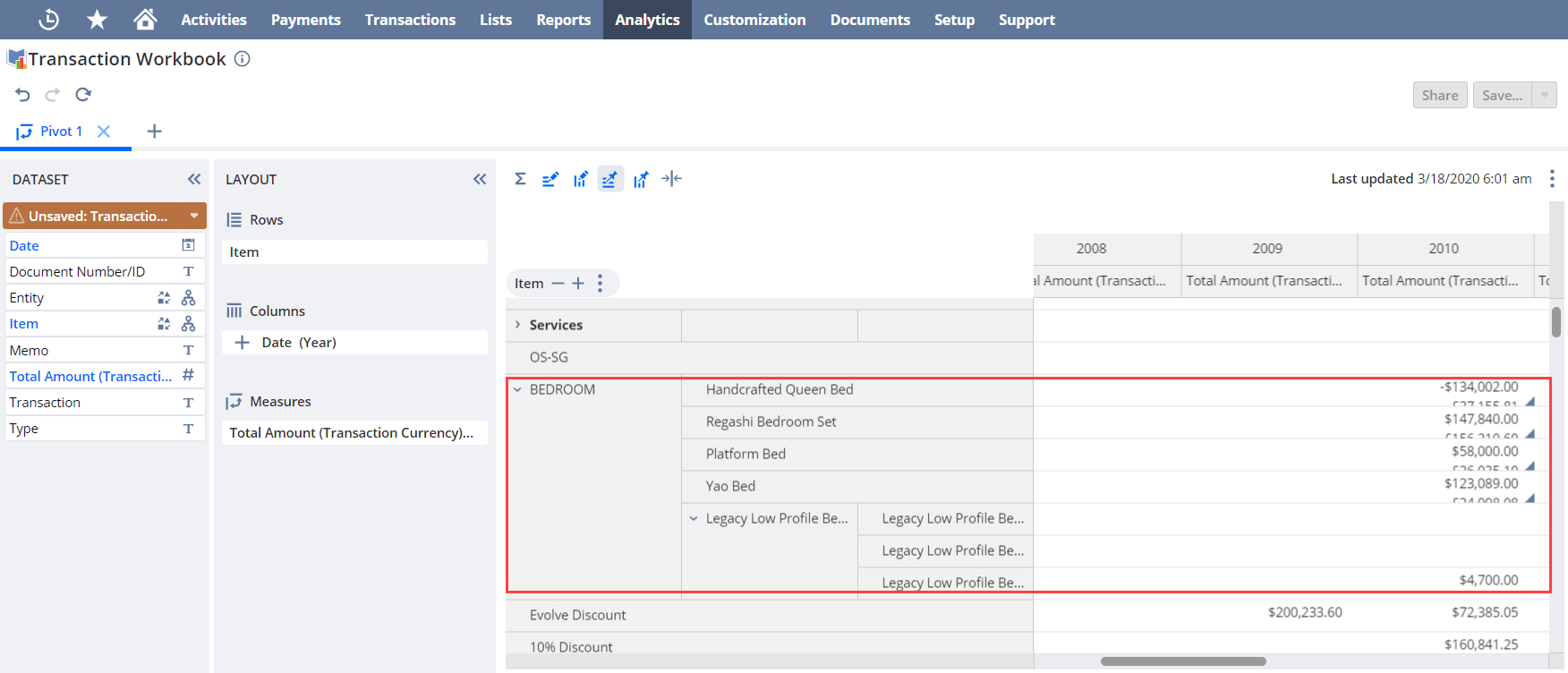Open the Item header three-dot menu

pos(600,284)
